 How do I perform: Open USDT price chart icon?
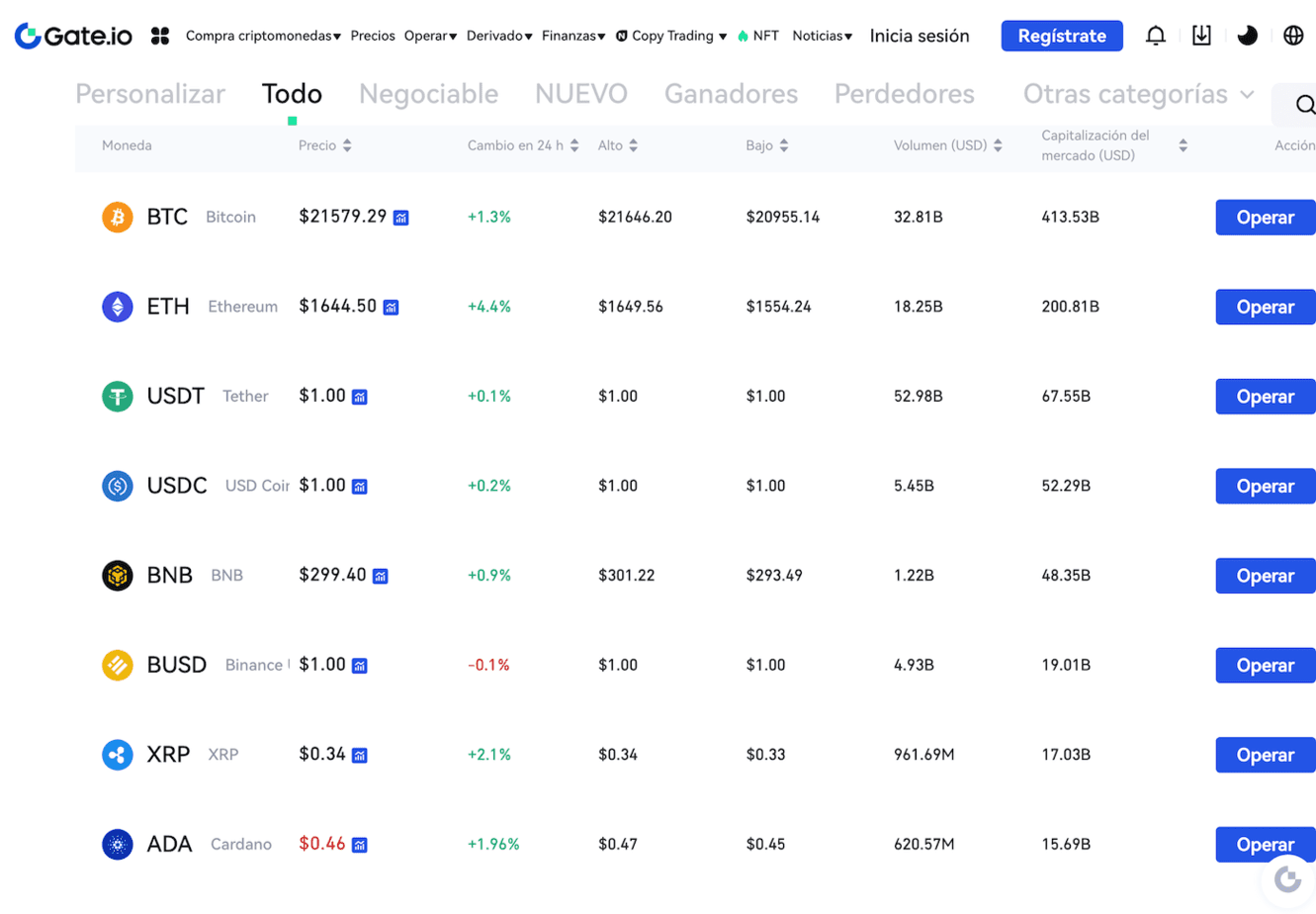(x=360, y=397)
